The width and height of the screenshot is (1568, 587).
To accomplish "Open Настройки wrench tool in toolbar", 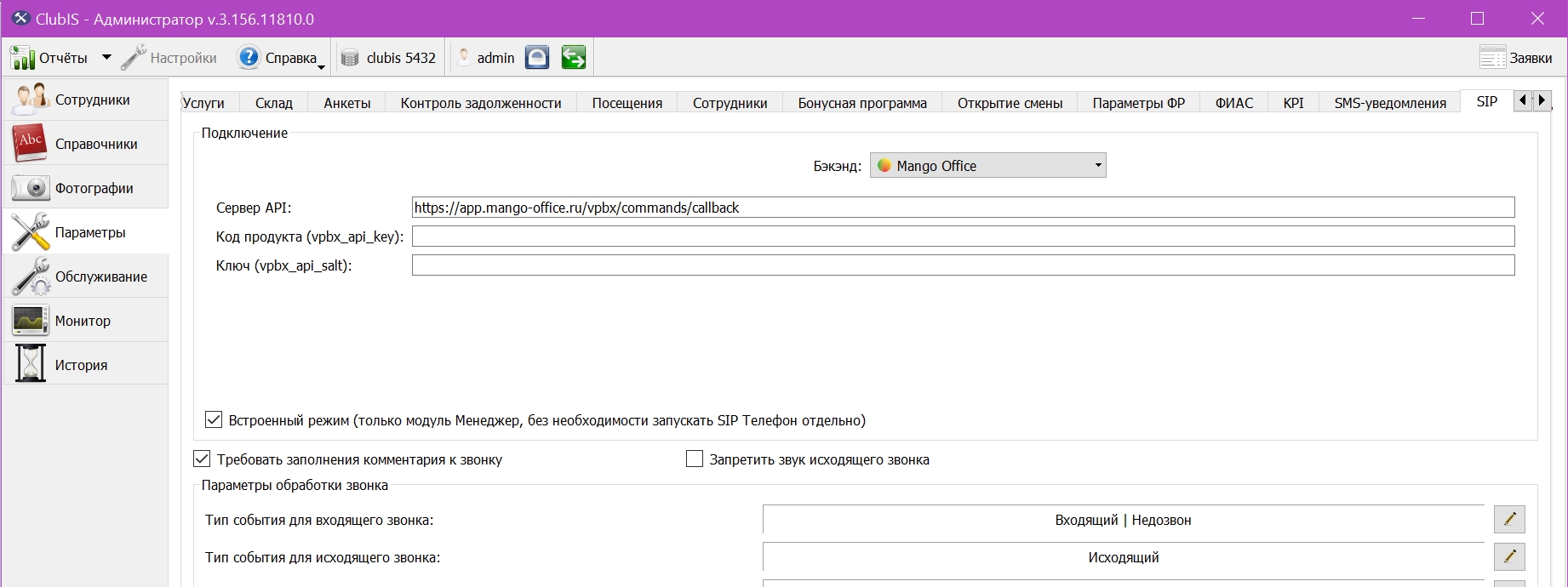I will 133,58.
